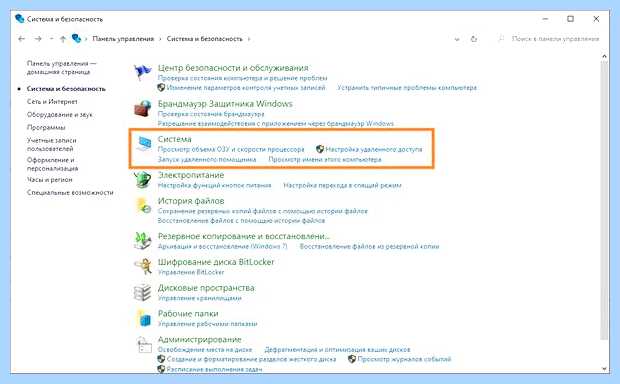The width and height of the screenshot is (620, 384).
Task: Click Управление BitLocker link
Action: click(191, 272)
